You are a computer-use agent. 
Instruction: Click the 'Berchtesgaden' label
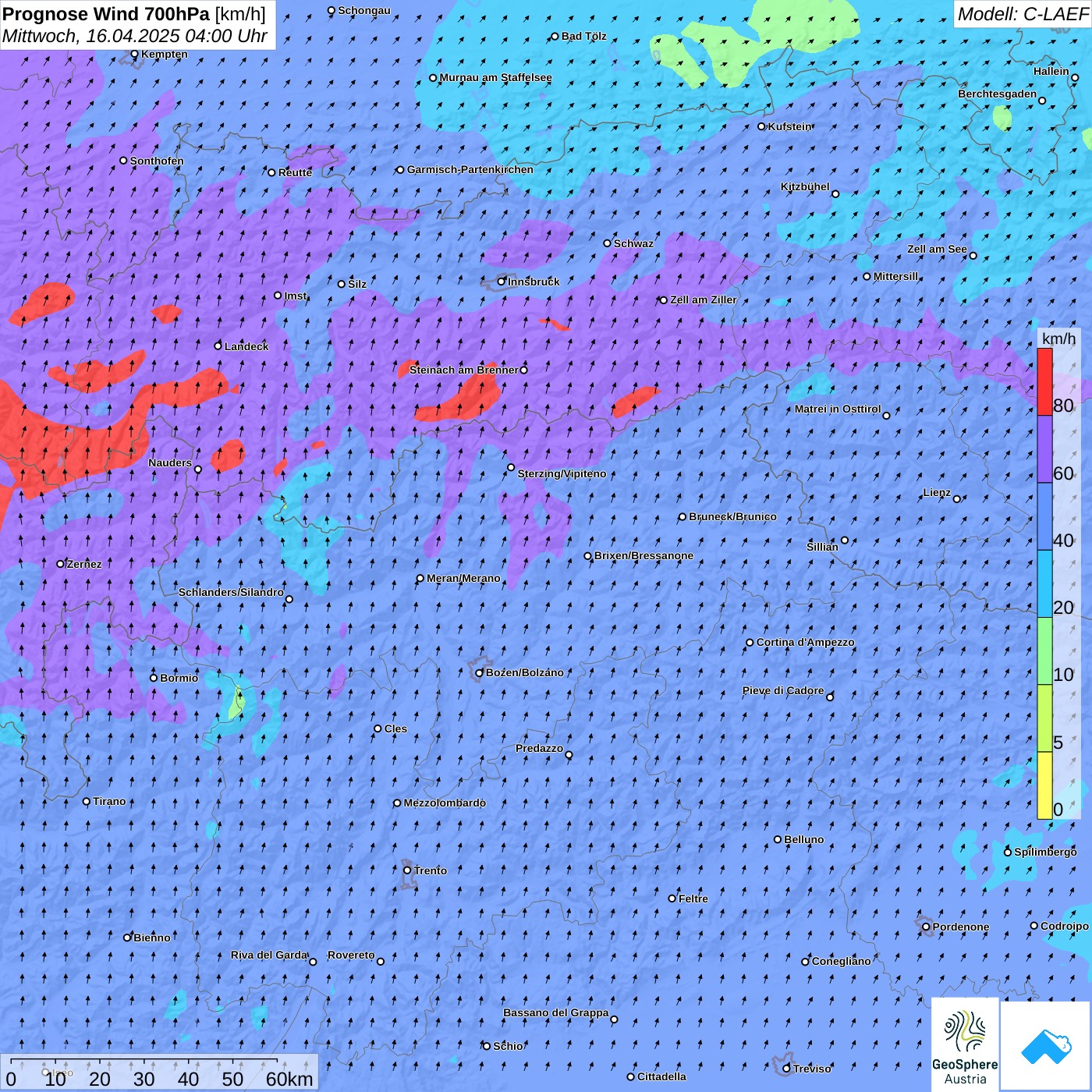point(997,94)
